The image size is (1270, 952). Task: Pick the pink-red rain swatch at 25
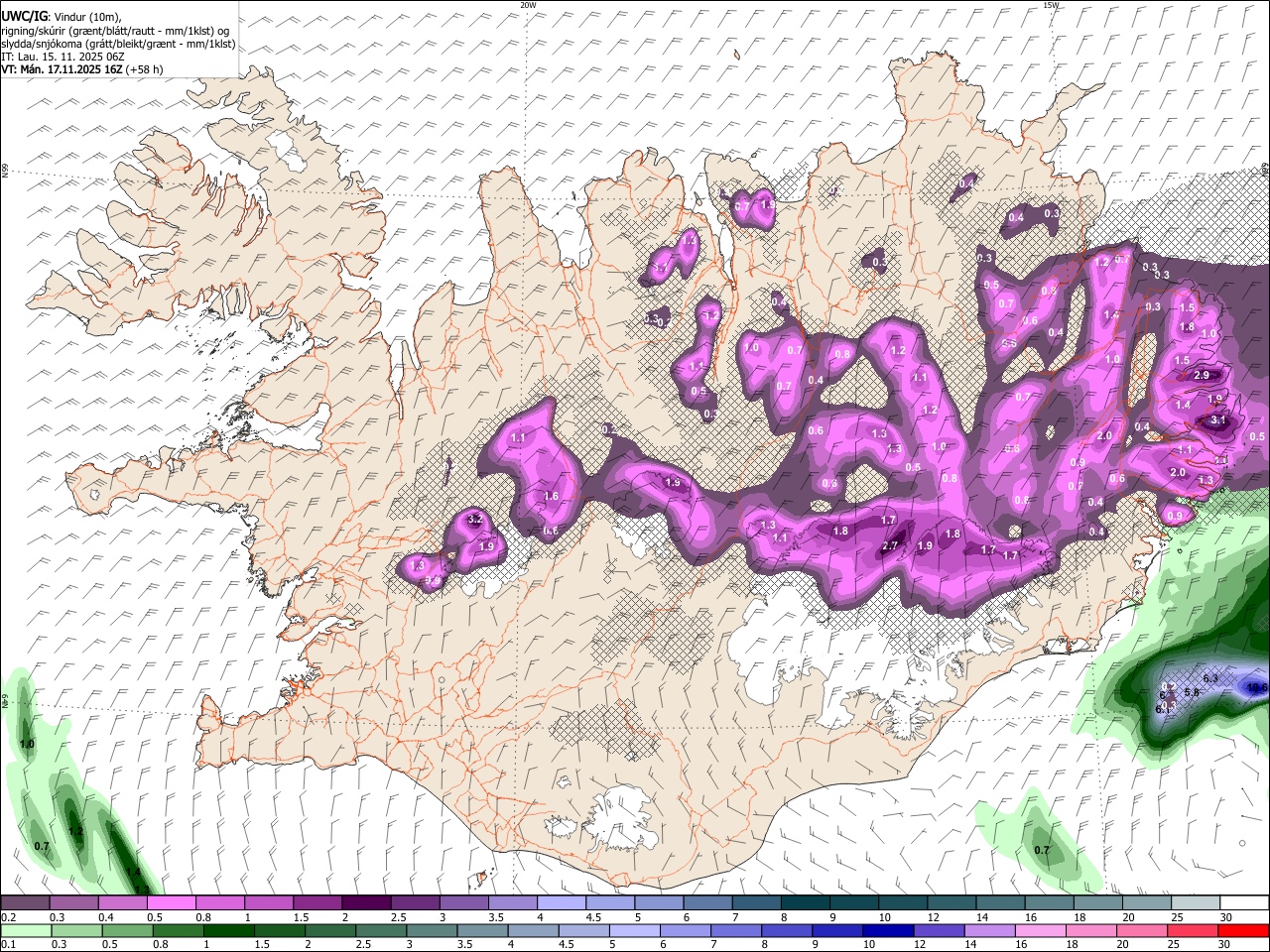coord(1193,931)
